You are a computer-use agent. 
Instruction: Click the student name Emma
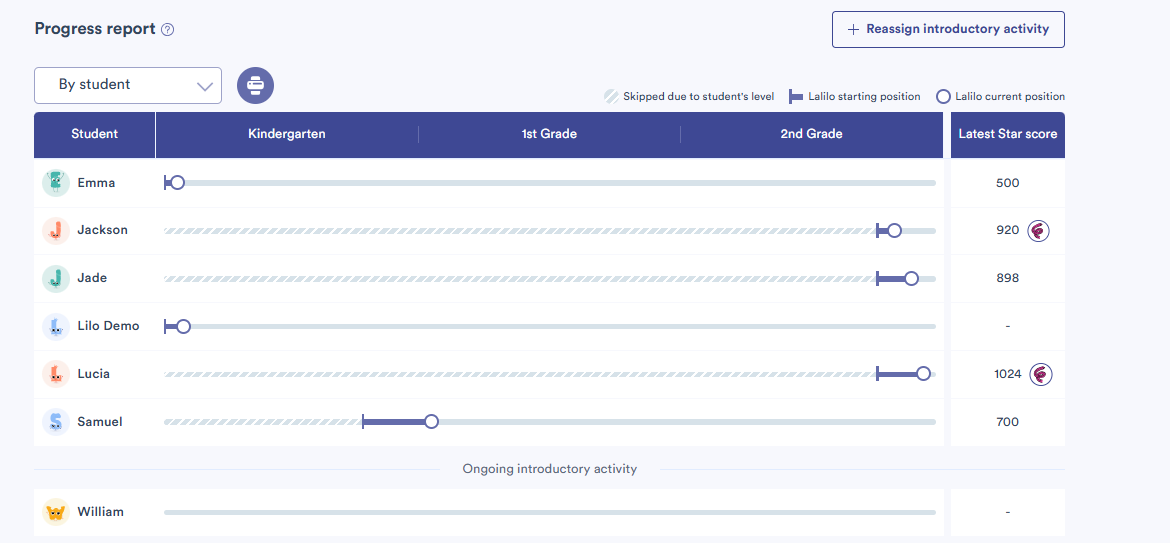96,183
